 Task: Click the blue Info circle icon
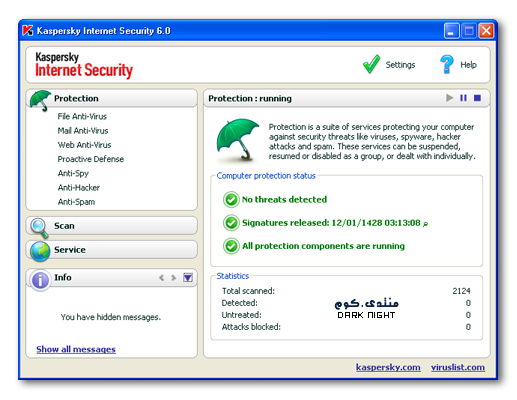coord(40,280)
